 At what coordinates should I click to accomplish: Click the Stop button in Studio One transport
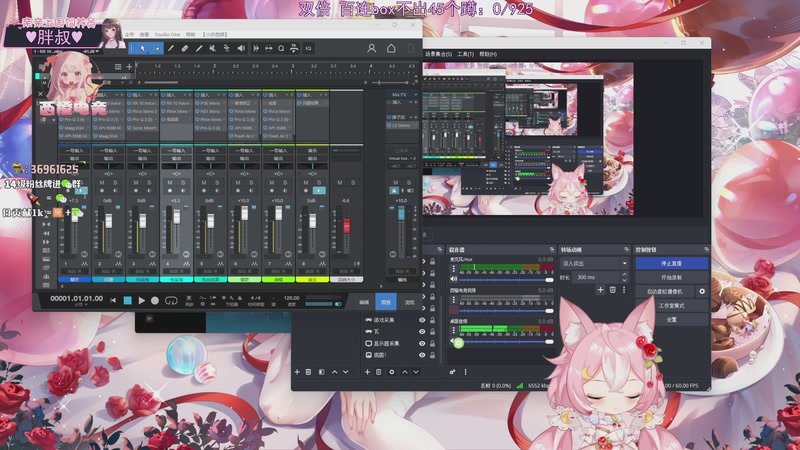click(x=128, y=301)
